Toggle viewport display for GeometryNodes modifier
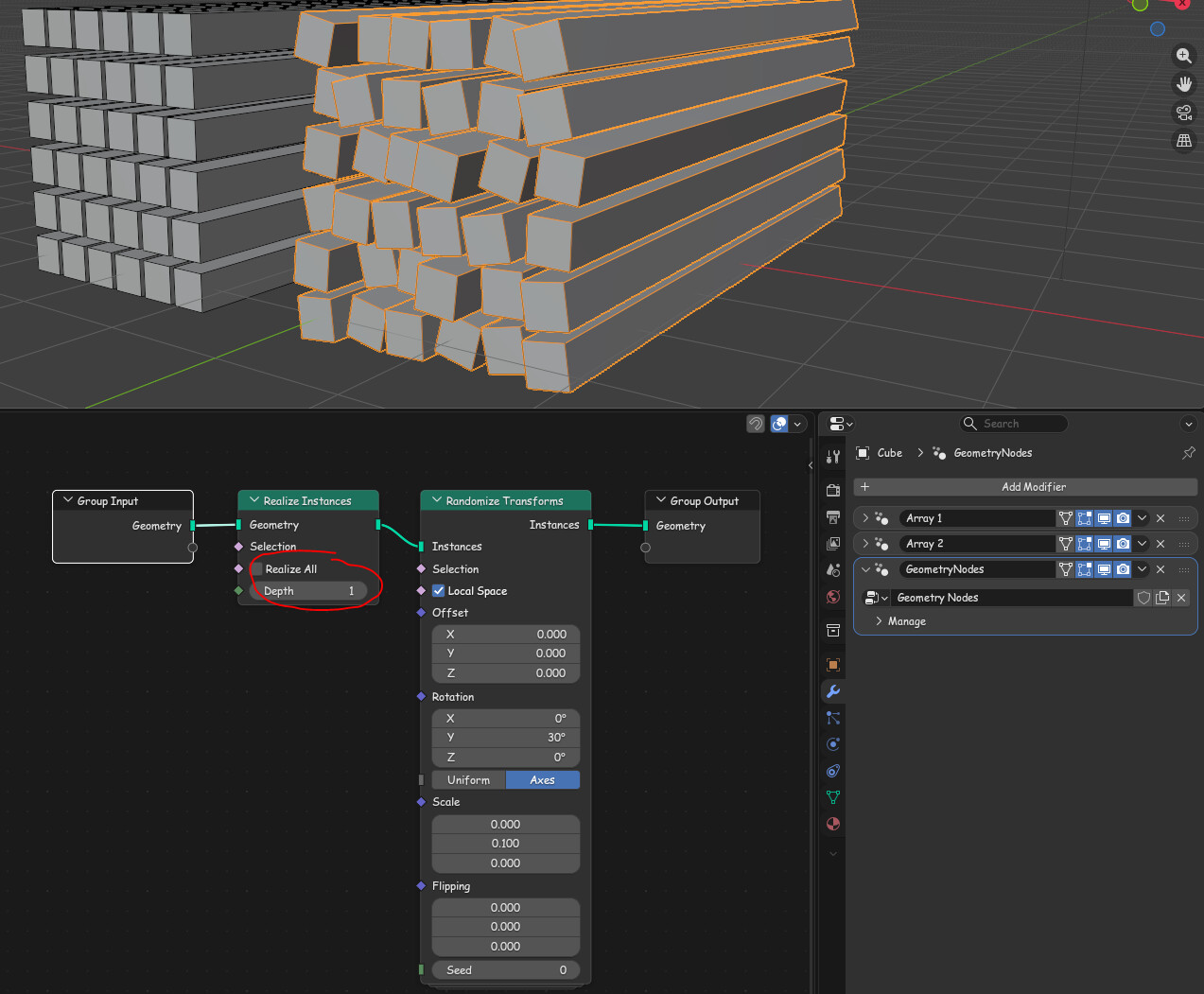Viewport: 1204px width, 994px height. coord(1104,569)
